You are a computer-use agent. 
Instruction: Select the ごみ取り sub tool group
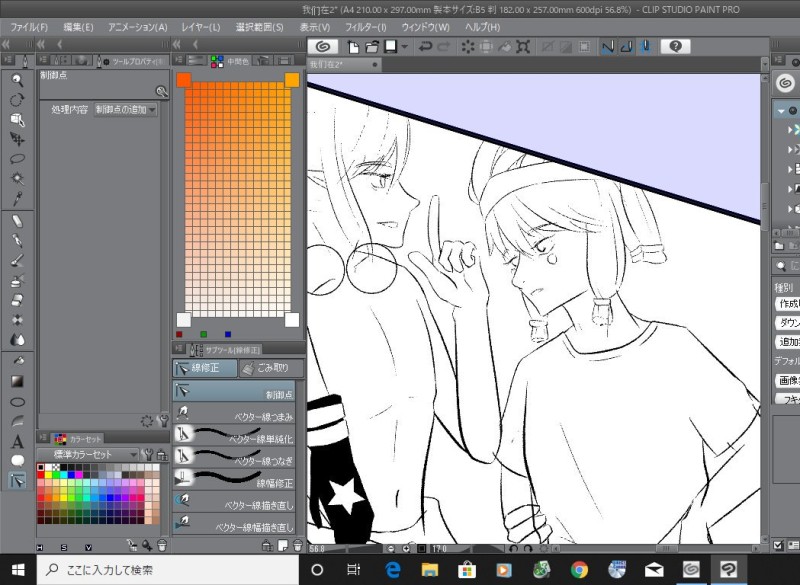[271, 368]
